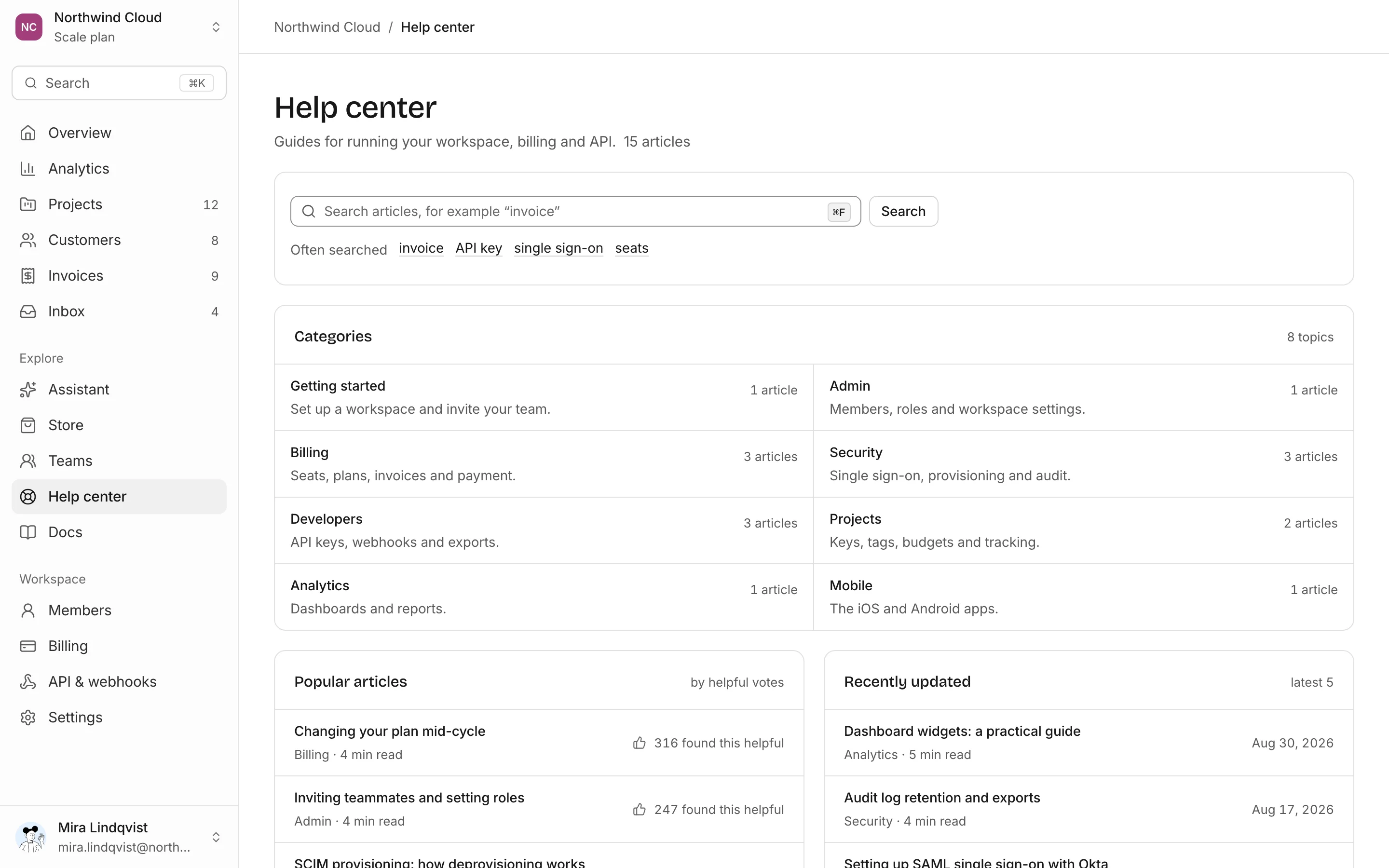
Task: Click the Docs book icon
Action: coord(27,532)
